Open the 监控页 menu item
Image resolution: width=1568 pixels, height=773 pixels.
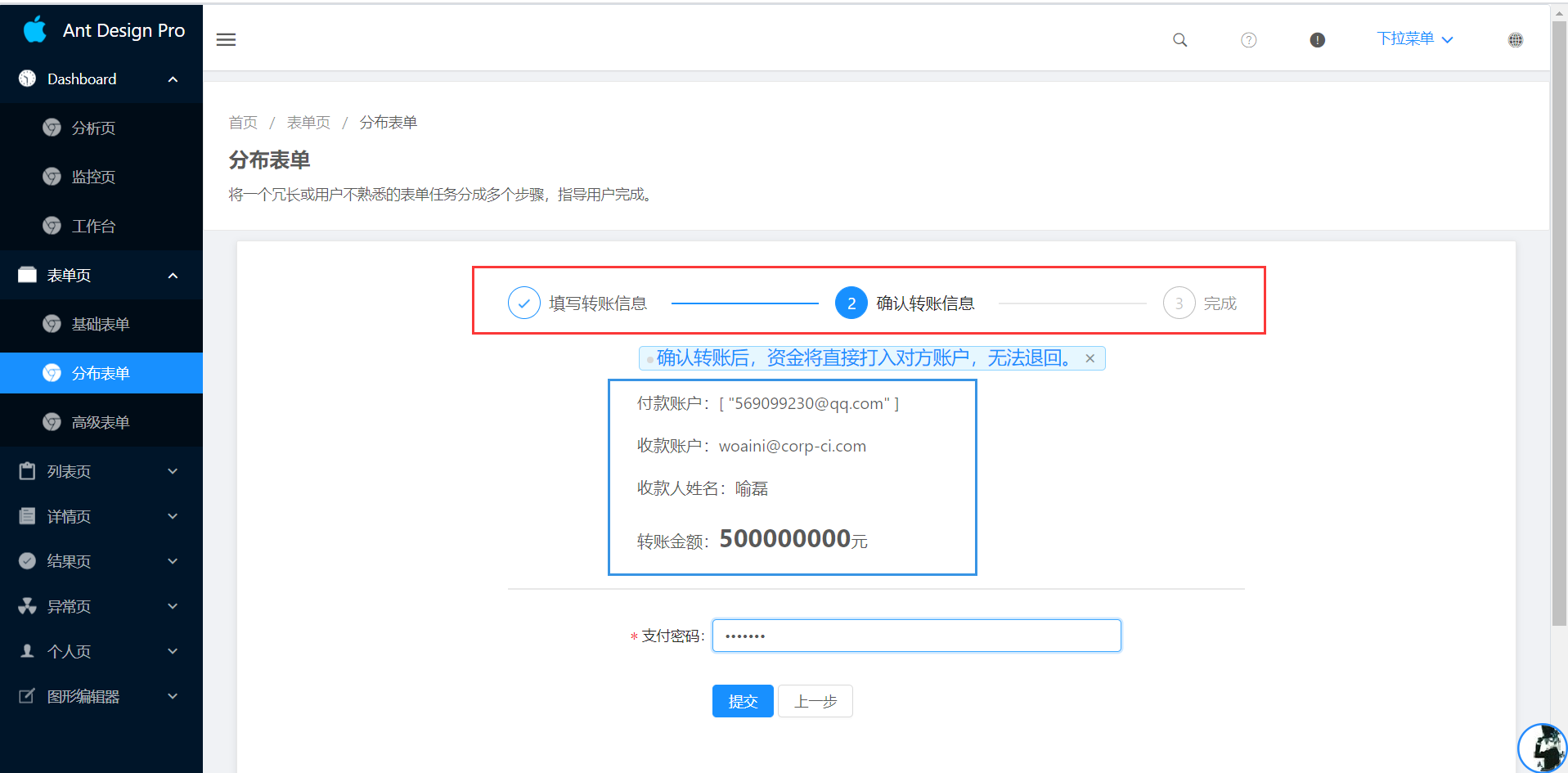pos(101,177)
